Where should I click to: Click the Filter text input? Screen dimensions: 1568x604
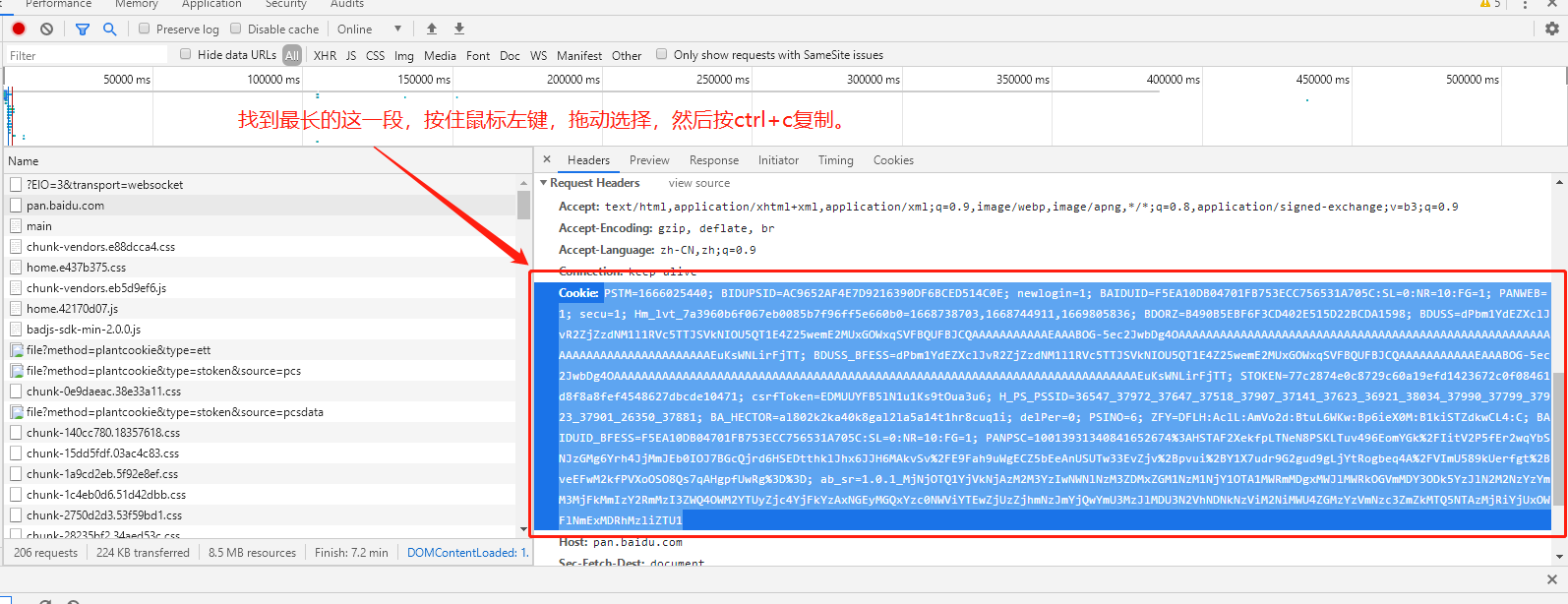point(89,55)
